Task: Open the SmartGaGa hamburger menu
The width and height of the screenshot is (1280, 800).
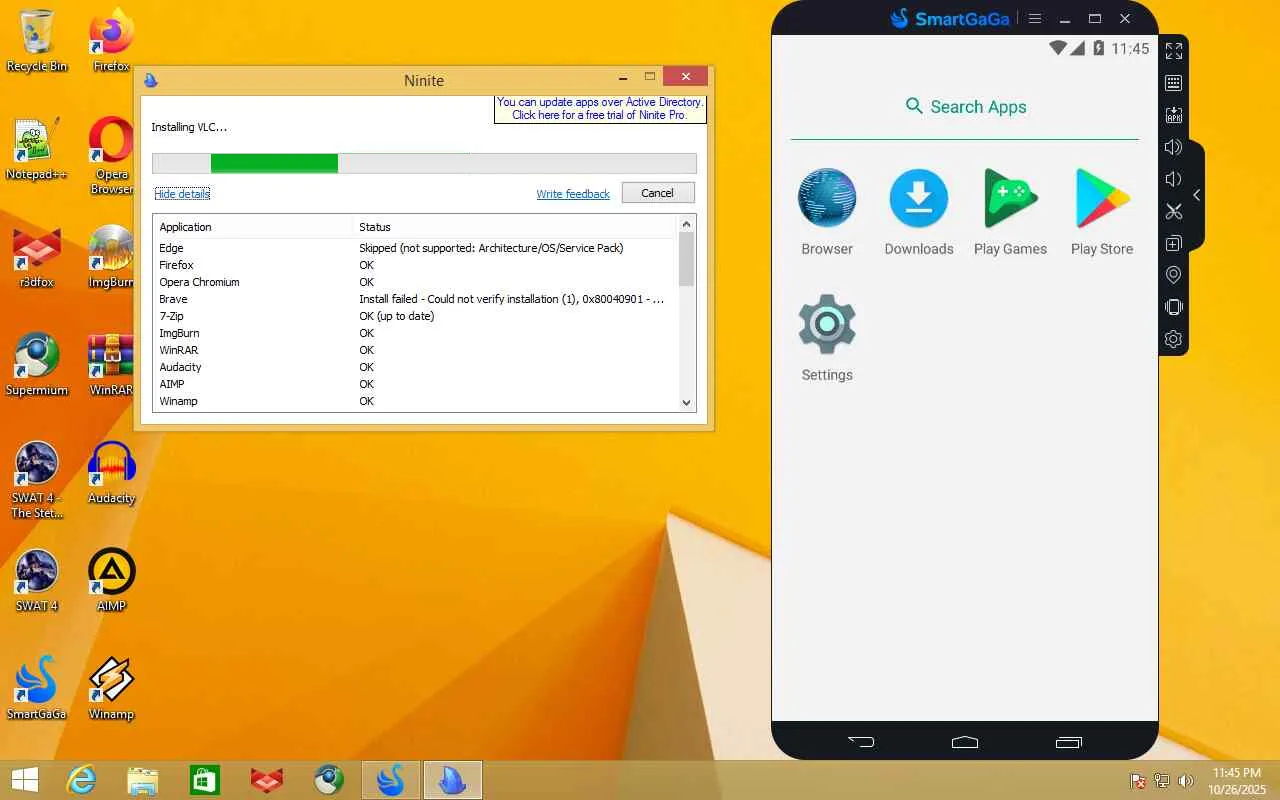Action: click(x=1035, y=18)
